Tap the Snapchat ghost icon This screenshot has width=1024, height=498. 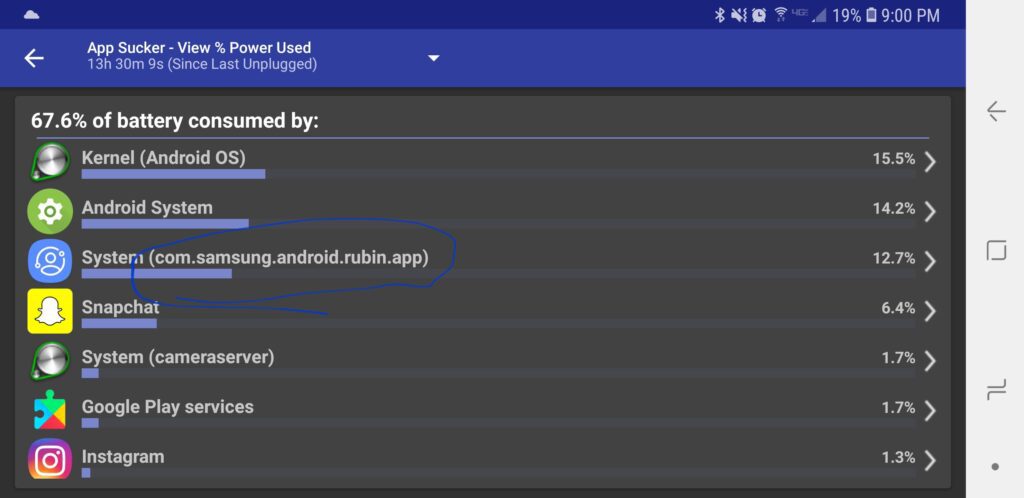click(x=50, y=311)
